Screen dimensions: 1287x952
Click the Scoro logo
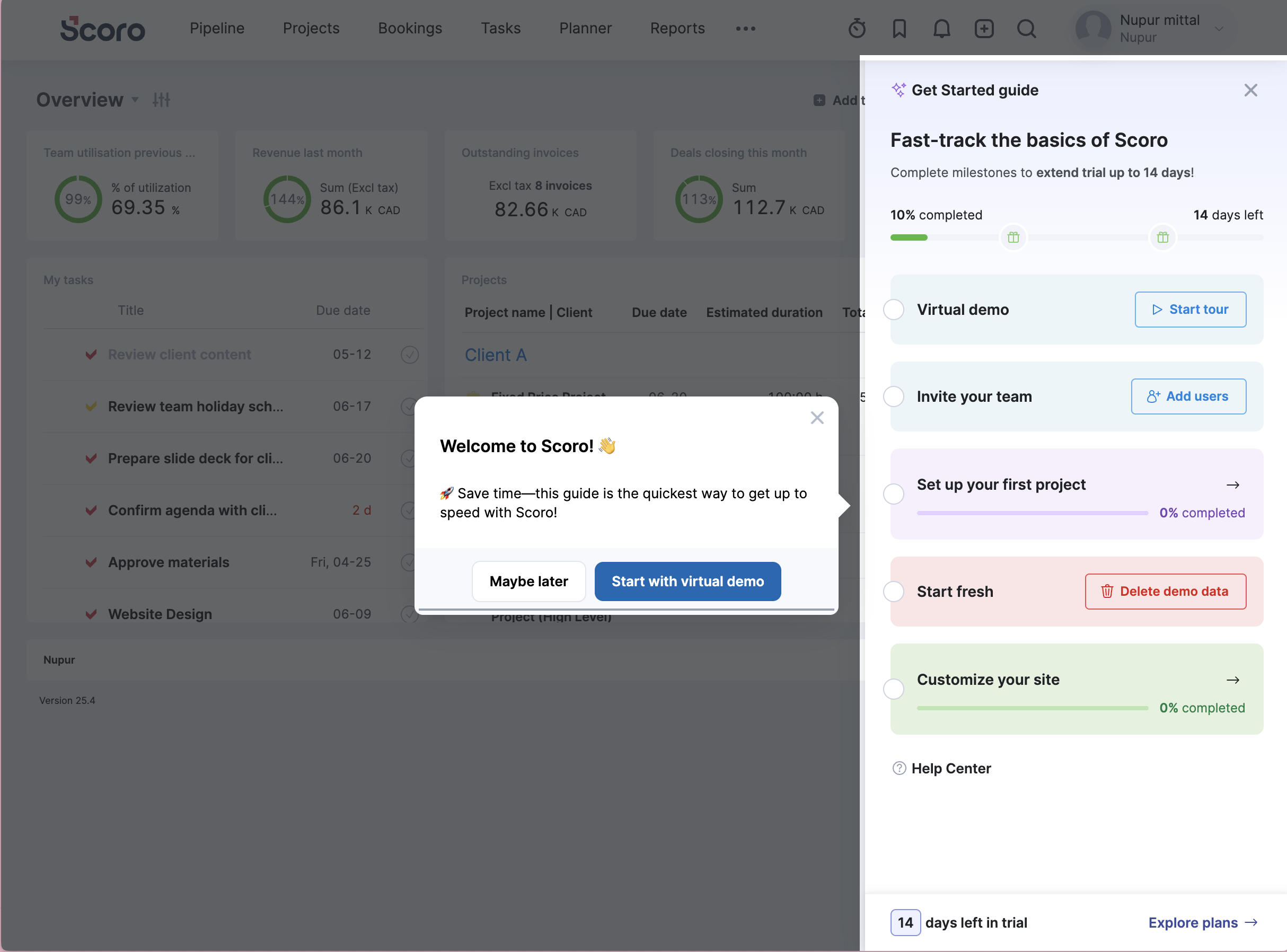102,29
